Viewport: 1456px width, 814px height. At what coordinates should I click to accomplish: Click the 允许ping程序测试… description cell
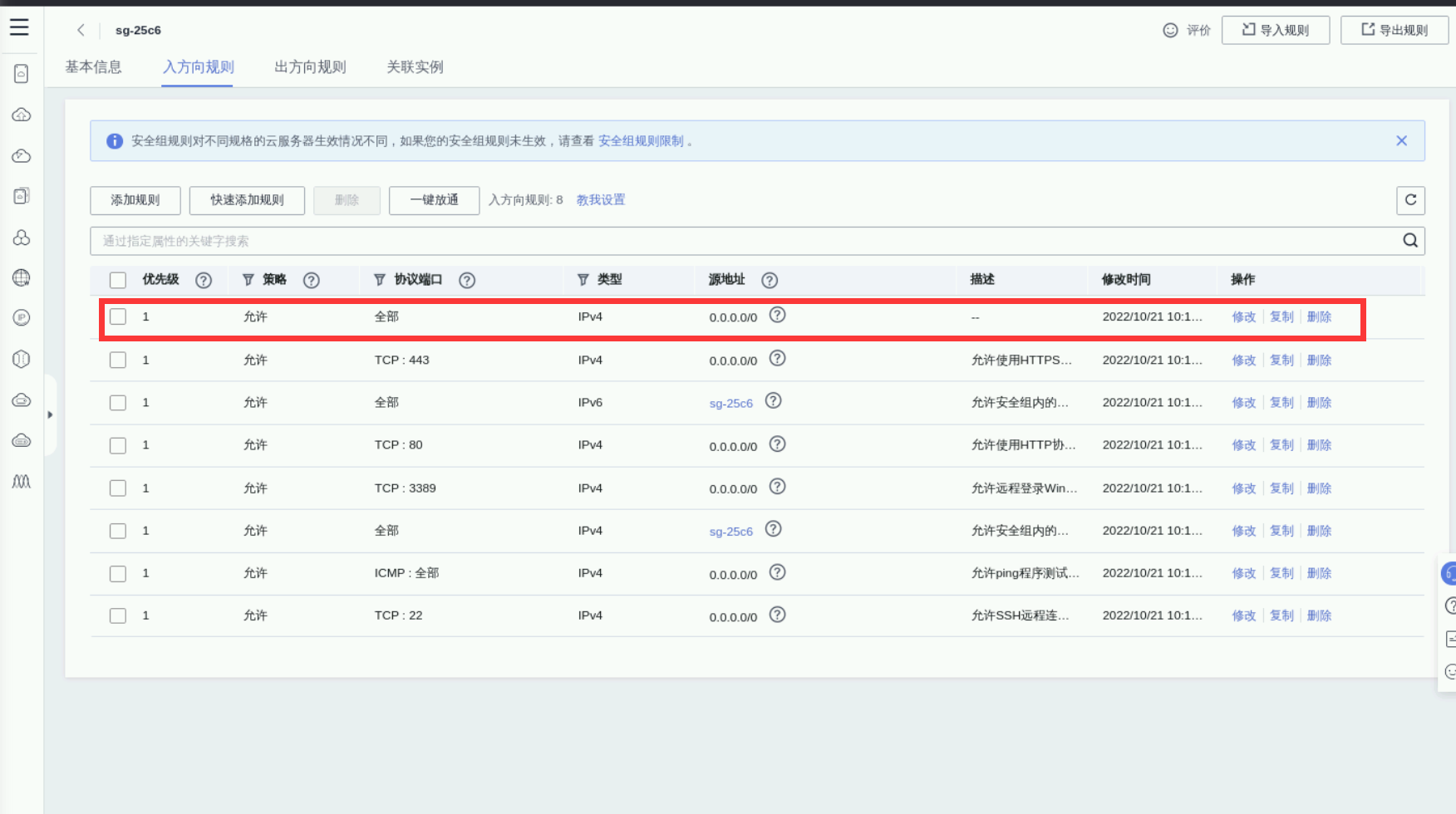pos(1025,573)
